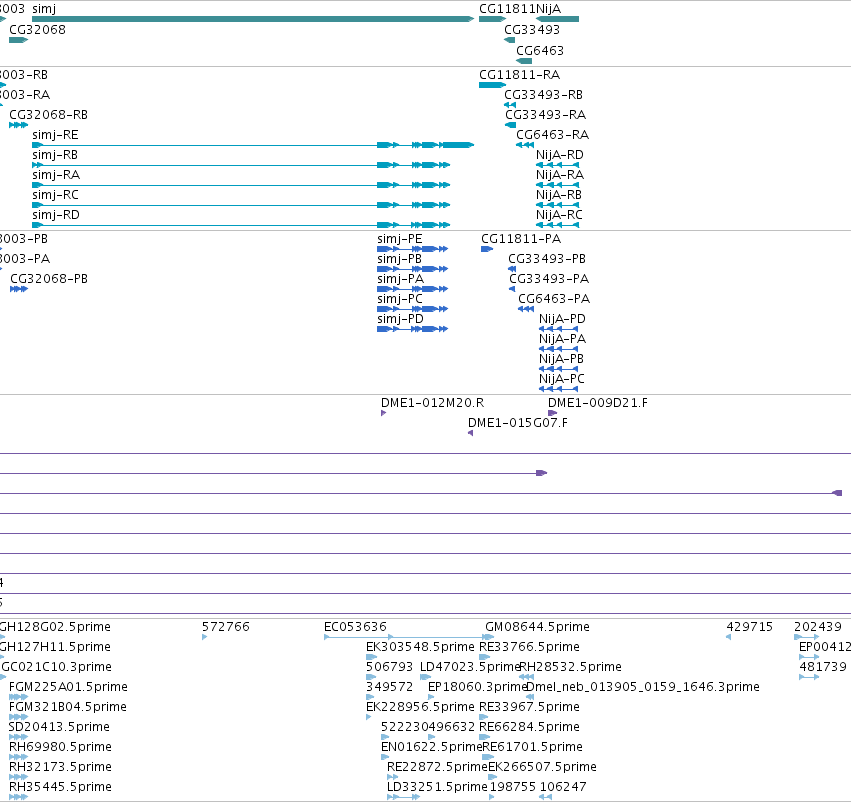Click the CG33493-RA transcript label

tap(545, 115)
